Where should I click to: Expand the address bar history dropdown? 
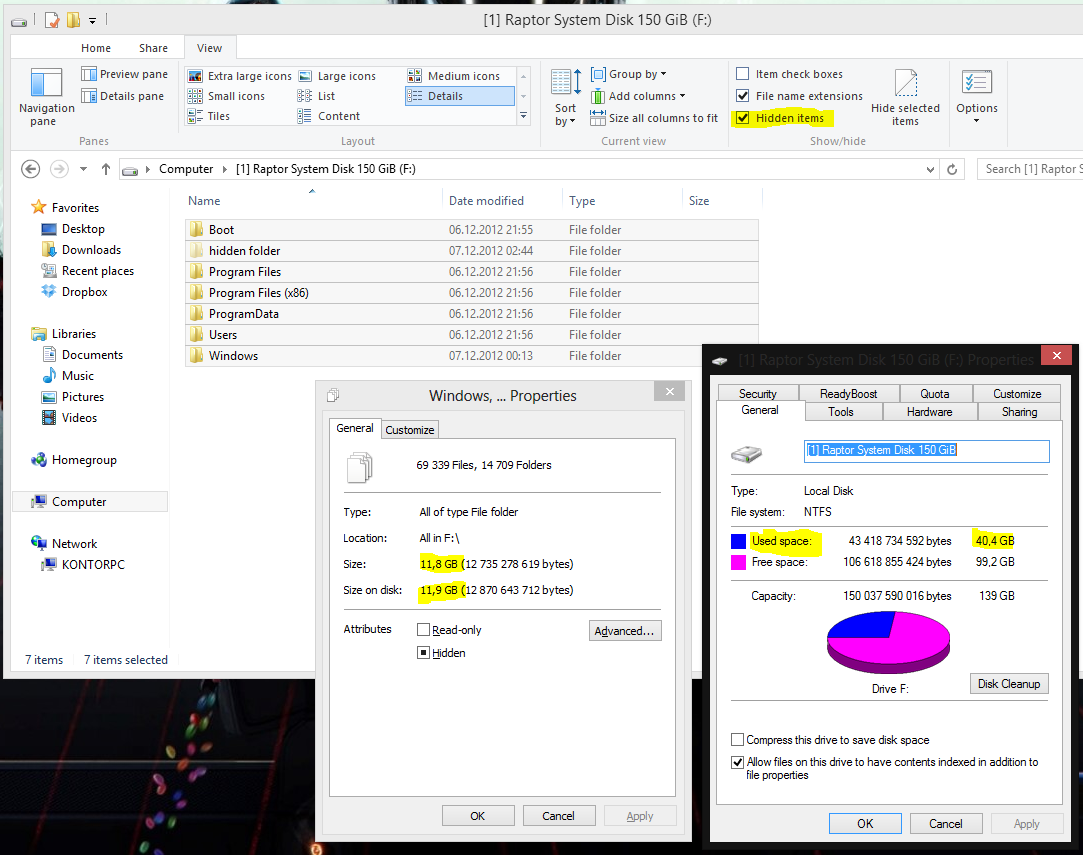pos(930,169)
